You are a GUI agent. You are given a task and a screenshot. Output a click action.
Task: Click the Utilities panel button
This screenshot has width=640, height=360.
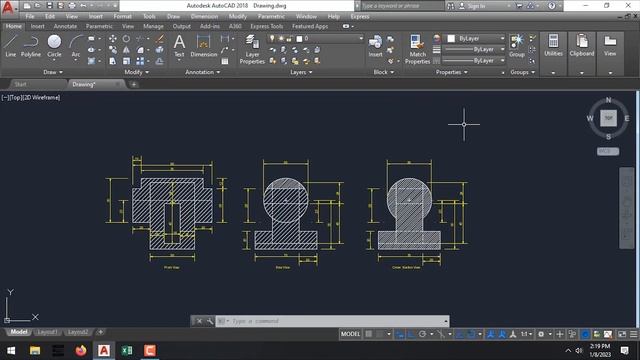(x=553, y=46)
